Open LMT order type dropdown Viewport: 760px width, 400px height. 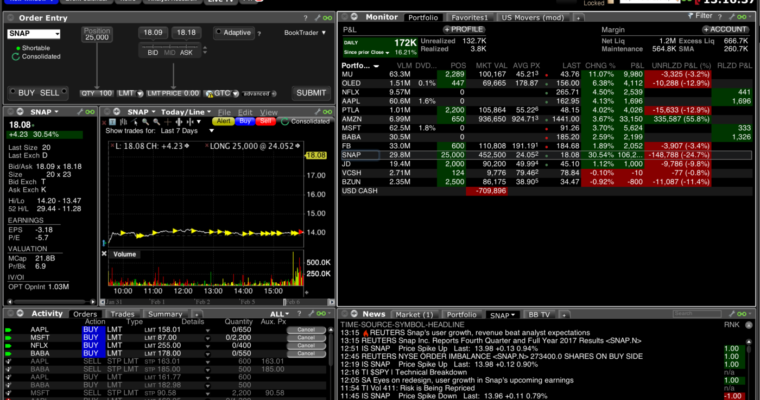140,94
